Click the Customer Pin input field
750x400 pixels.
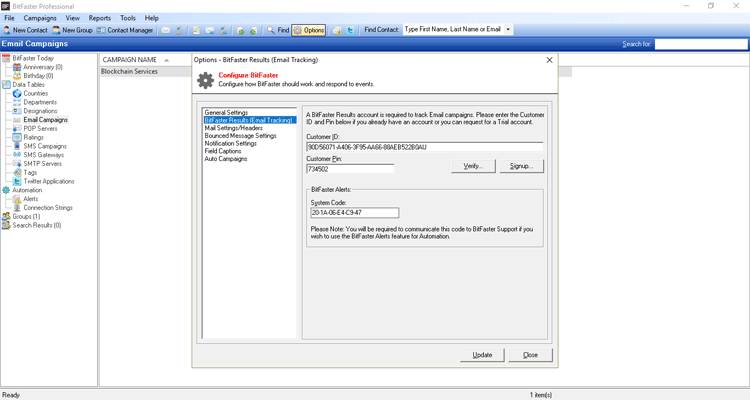coord(350,169)
